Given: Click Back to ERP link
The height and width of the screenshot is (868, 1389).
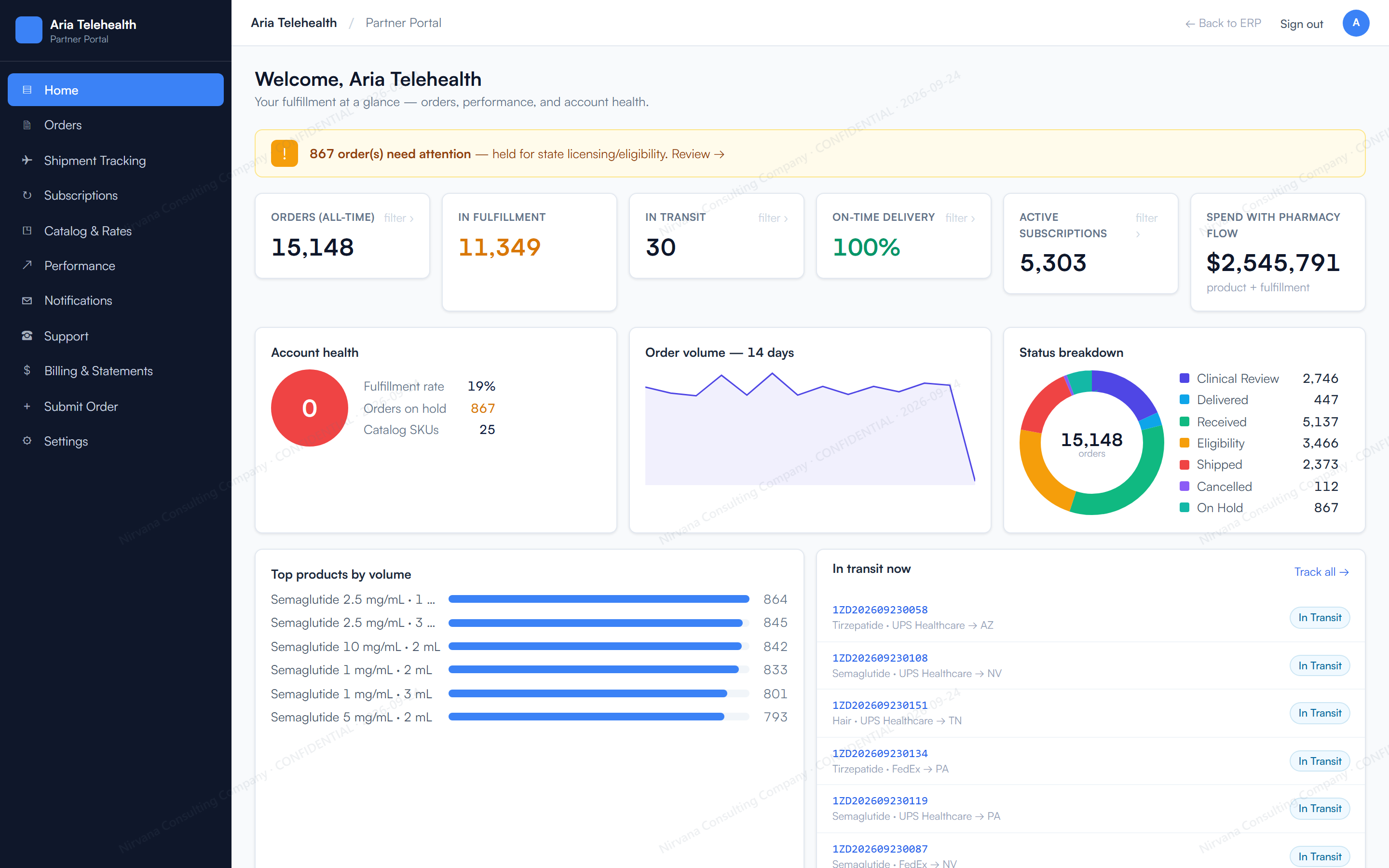Looking at the screenshot, I should click(x=1223, y=24).
